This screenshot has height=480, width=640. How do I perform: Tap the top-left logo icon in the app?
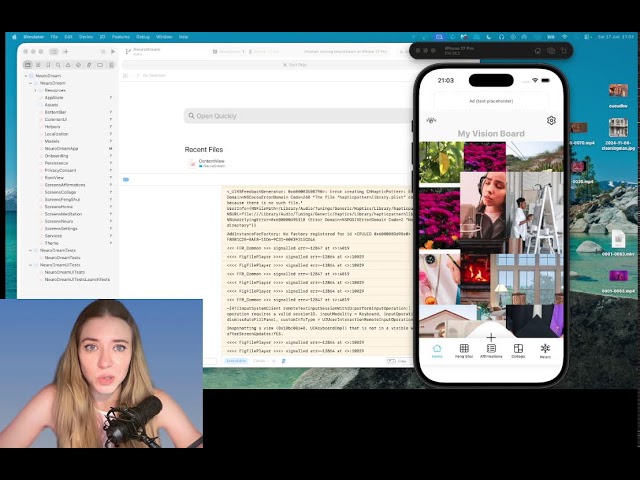click(431, 120)
